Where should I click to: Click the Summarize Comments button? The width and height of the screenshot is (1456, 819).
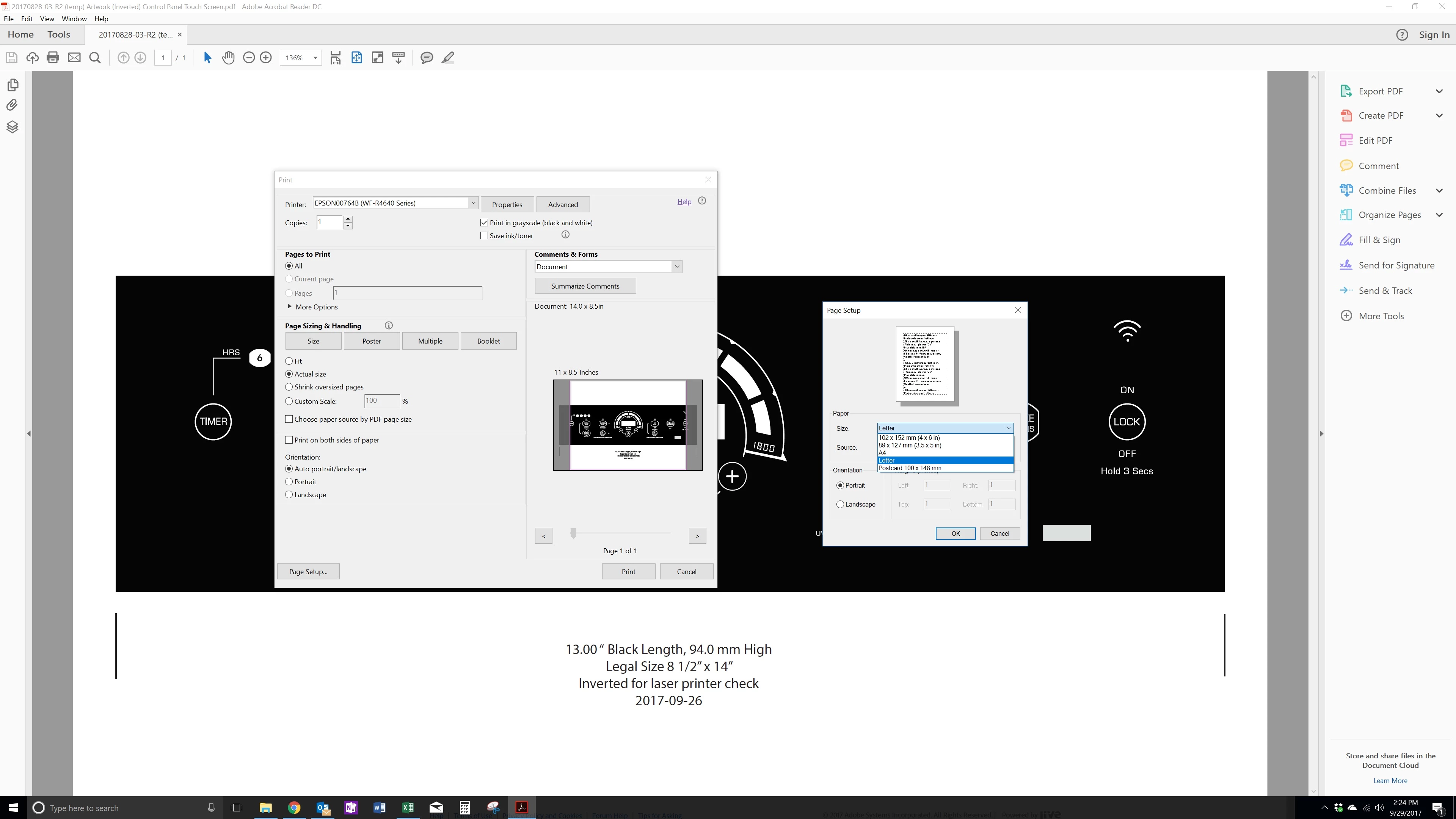(x=585, y=286)
